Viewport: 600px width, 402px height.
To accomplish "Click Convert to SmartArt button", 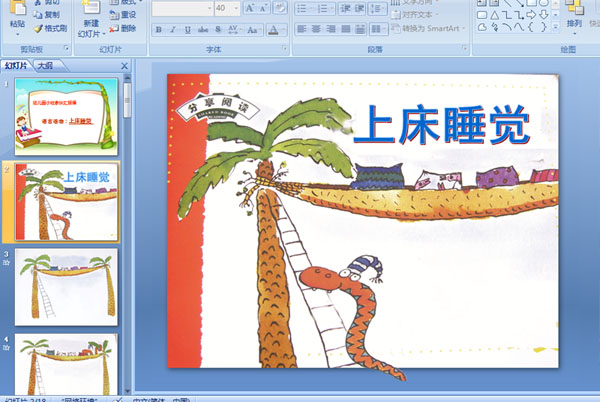I will tap(430, 28).
